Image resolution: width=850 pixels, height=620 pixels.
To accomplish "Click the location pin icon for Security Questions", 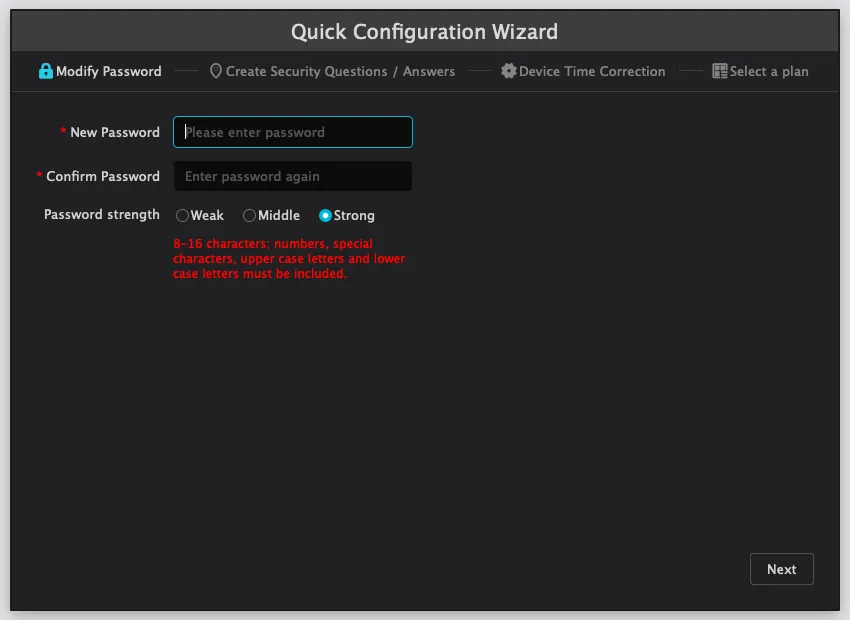I will tap(216, 71).
